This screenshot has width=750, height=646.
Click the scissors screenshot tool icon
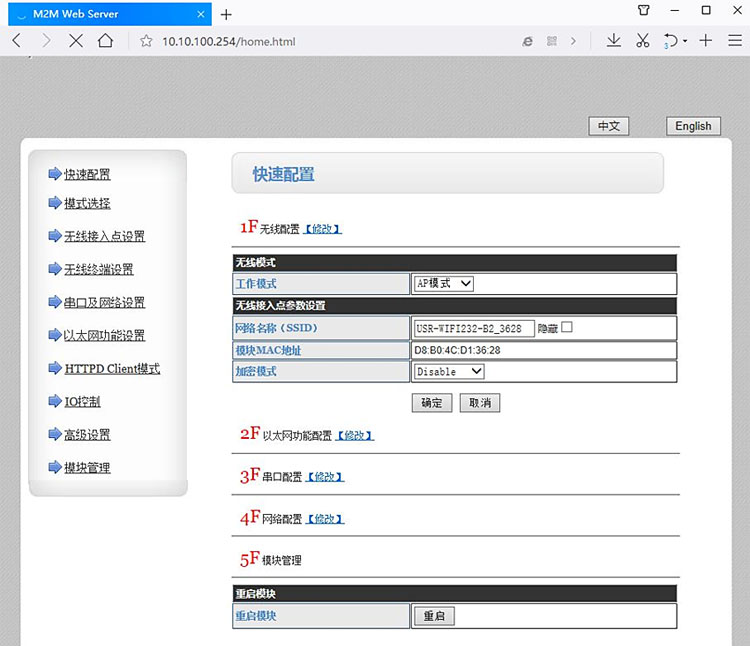click(643, 41)
